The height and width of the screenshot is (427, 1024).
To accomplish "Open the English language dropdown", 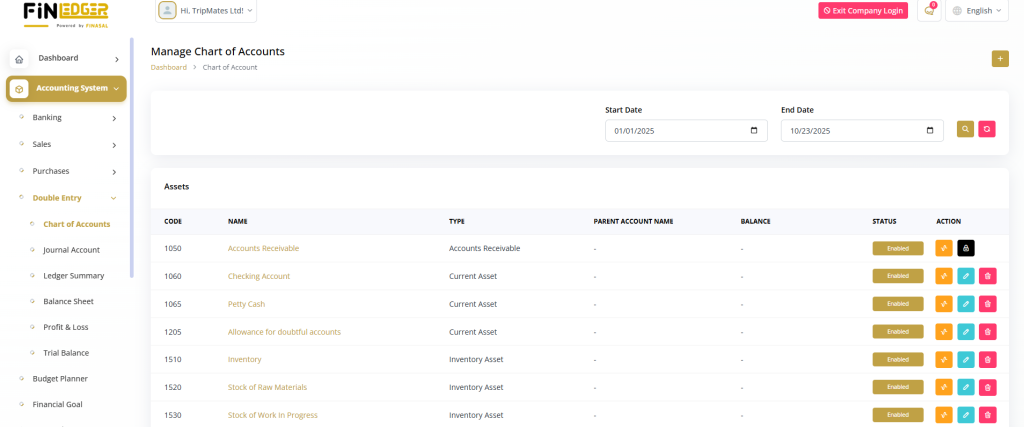I will 976,11.
